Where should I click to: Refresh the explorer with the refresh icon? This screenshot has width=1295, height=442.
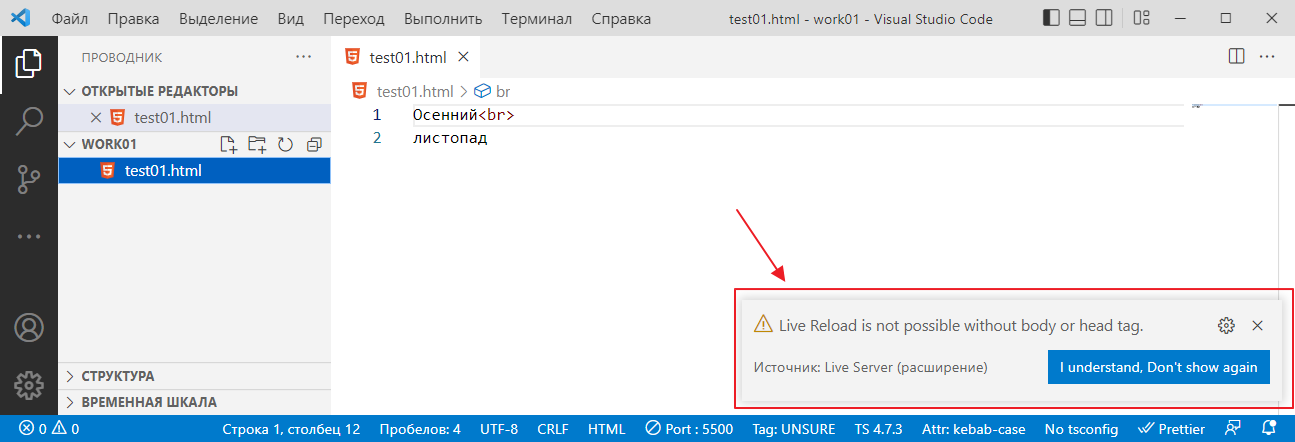[285, 144]
